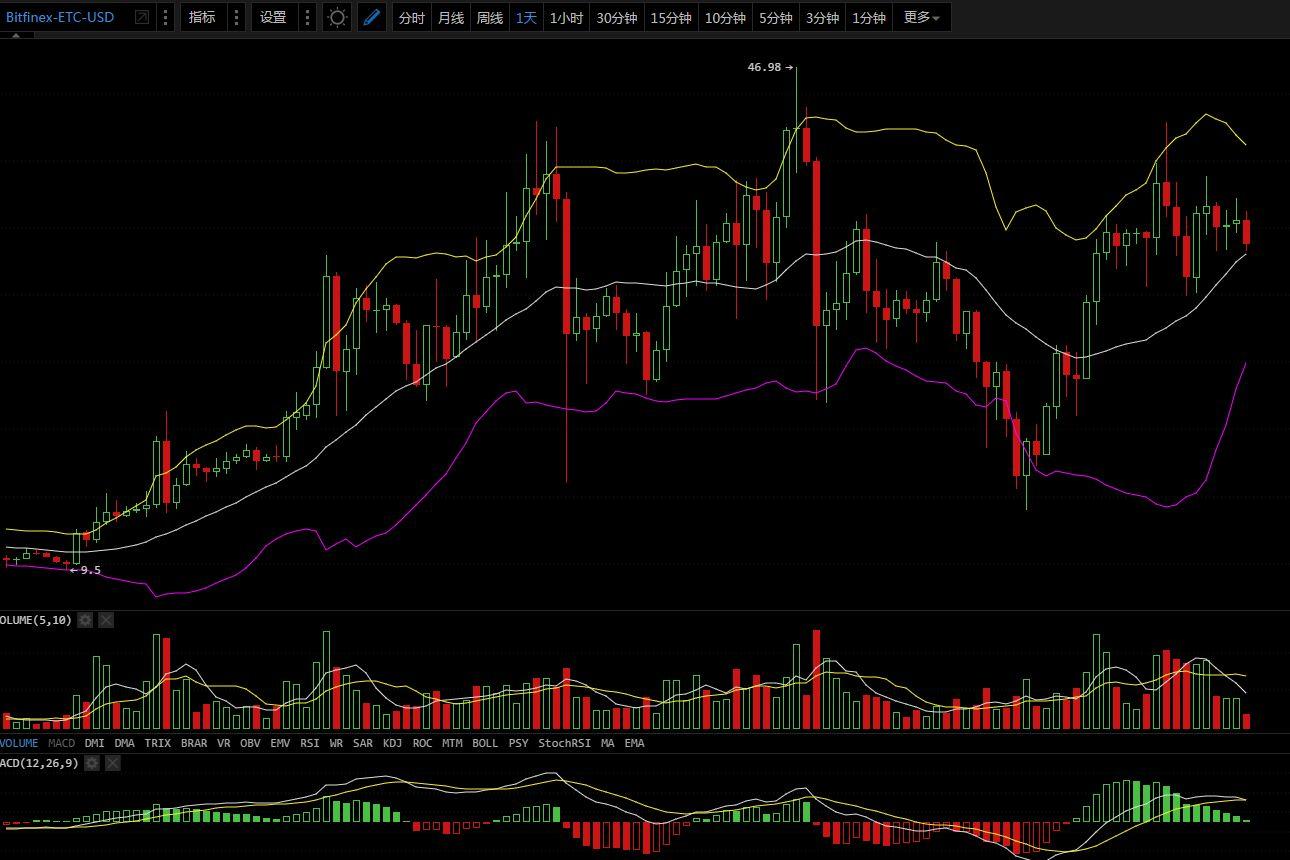The image size is (1290, 860).
Task: Add the EMA indicator
Action: tap(635, 743)
